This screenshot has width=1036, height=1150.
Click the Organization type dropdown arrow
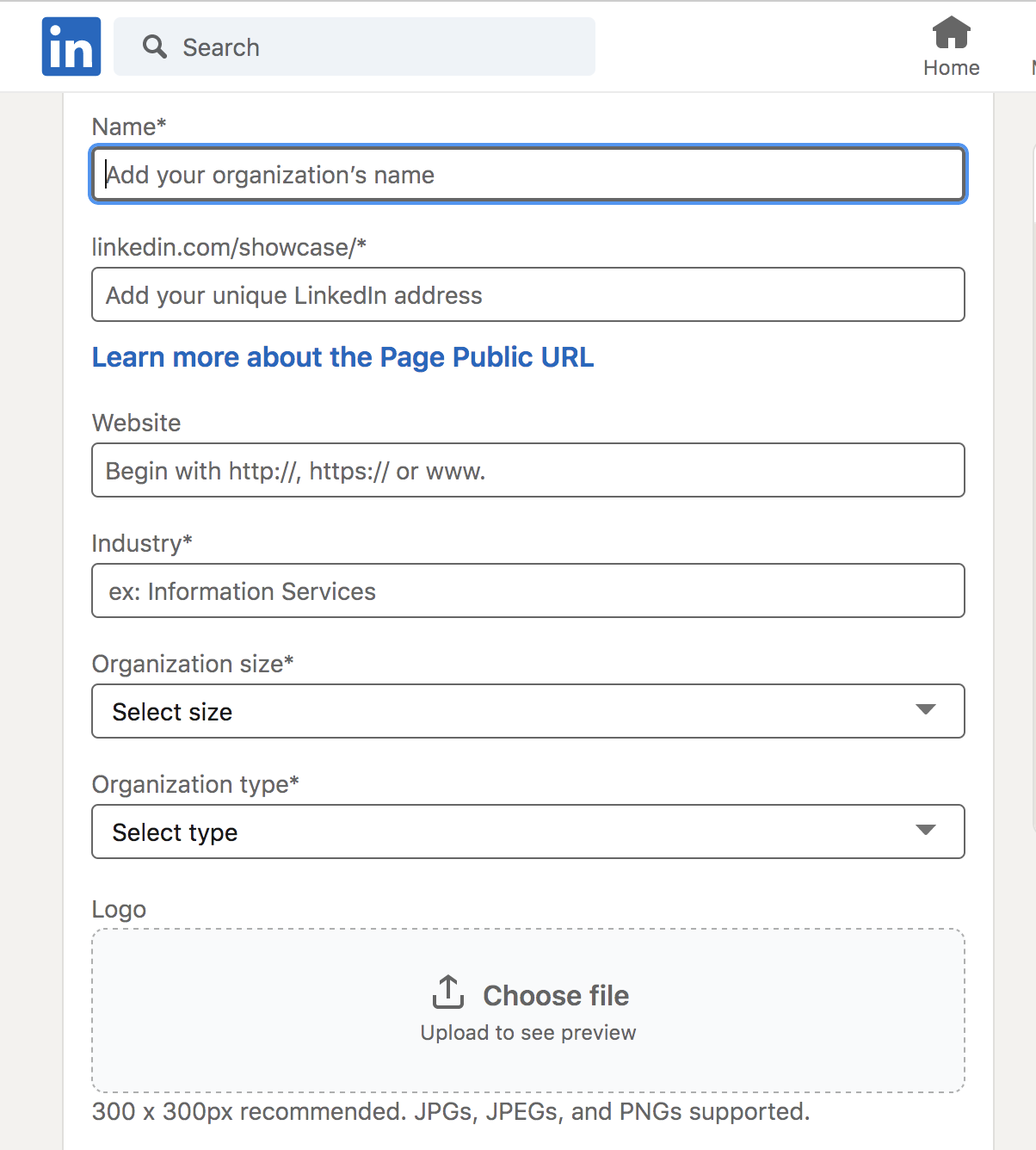tap(926, 830)
